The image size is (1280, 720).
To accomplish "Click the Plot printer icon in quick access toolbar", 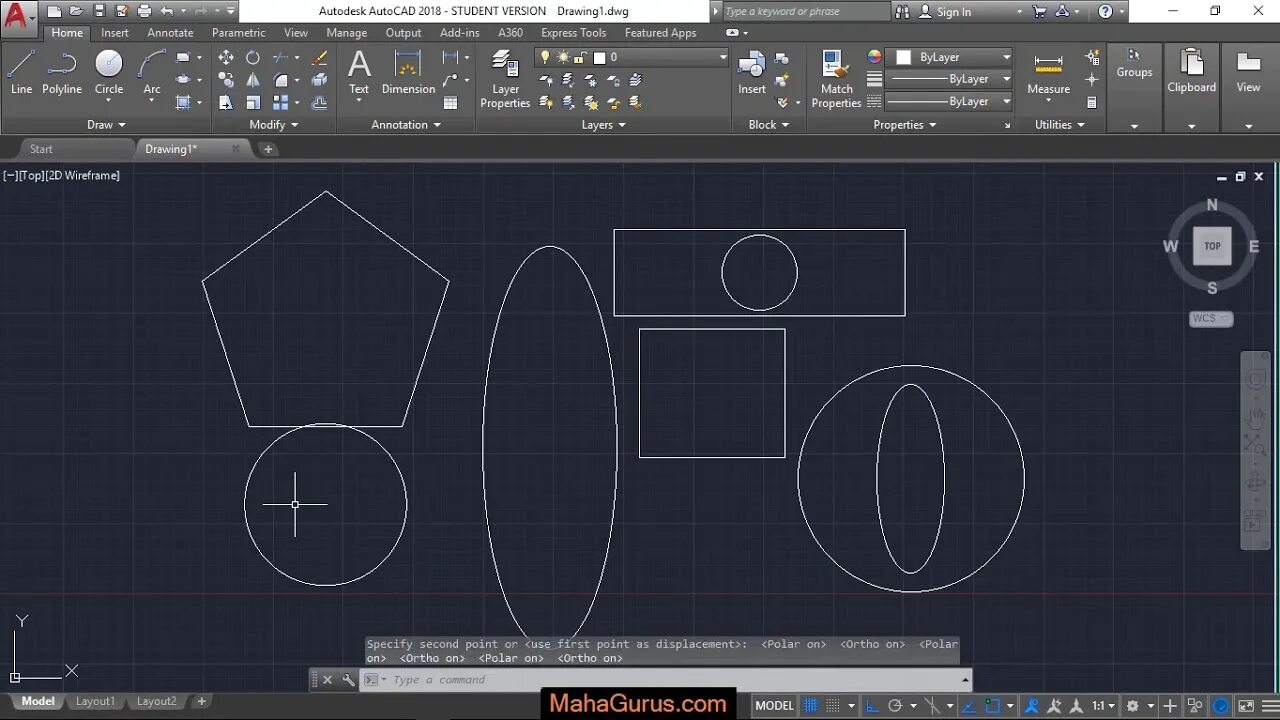I will (144, 11).
